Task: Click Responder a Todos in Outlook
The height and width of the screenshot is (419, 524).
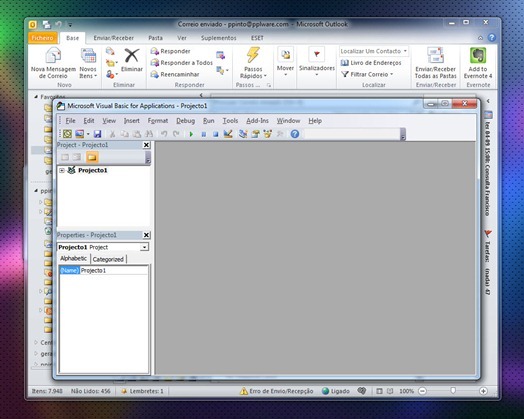Action: click(181, 63)
